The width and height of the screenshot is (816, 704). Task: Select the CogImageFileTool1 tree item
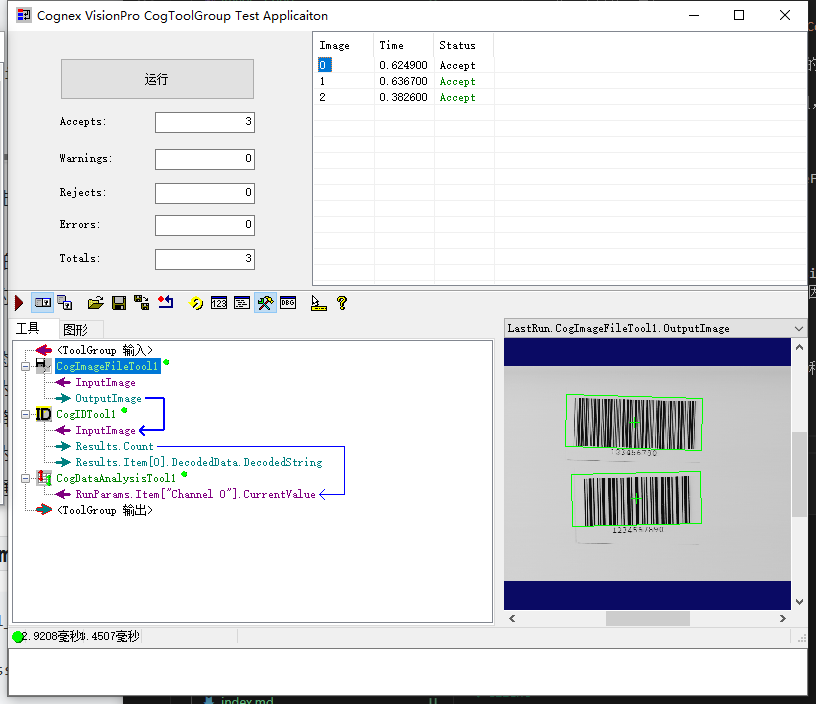pos(107,366)
